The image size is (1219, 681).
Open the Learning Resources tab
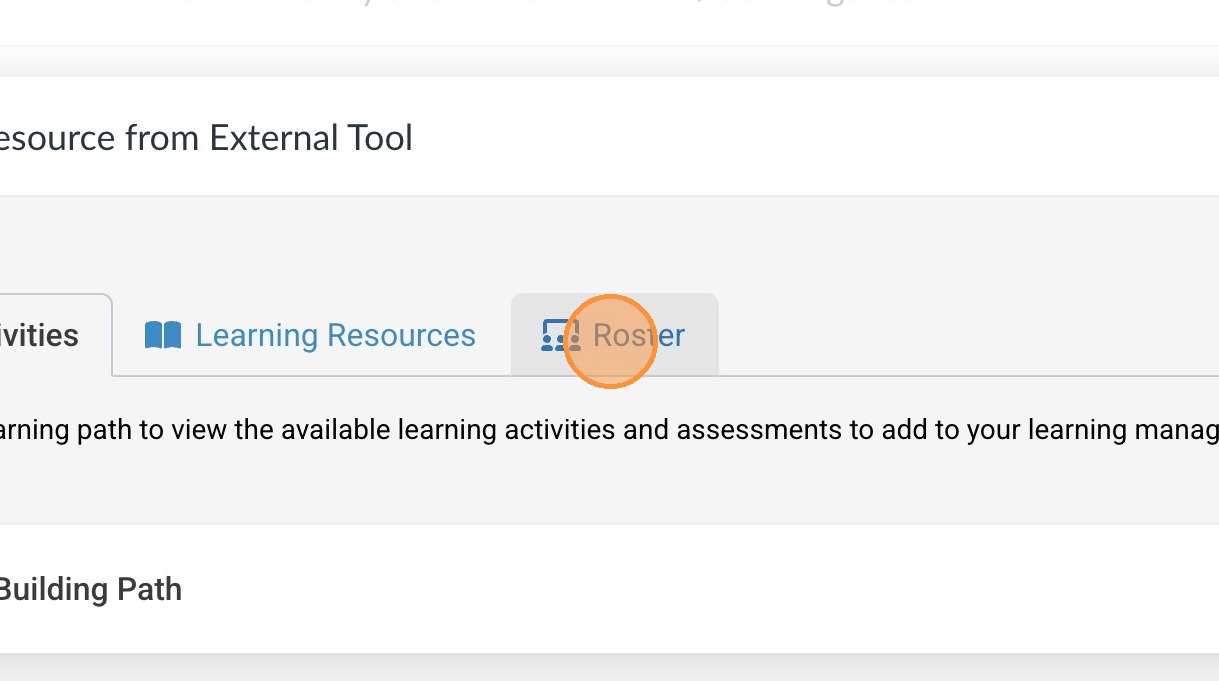pyautogui.click(x=312, y=335)
